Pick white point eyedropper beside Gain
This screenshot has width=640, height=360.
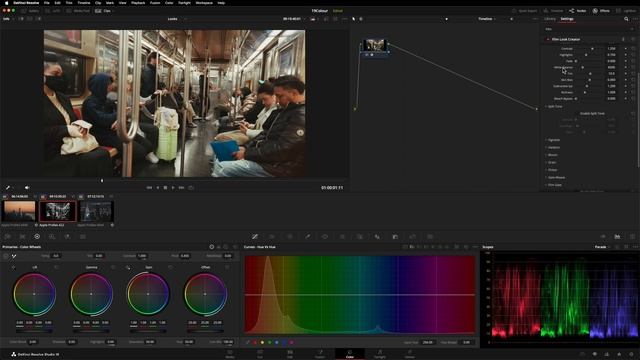tap(128, 267)
